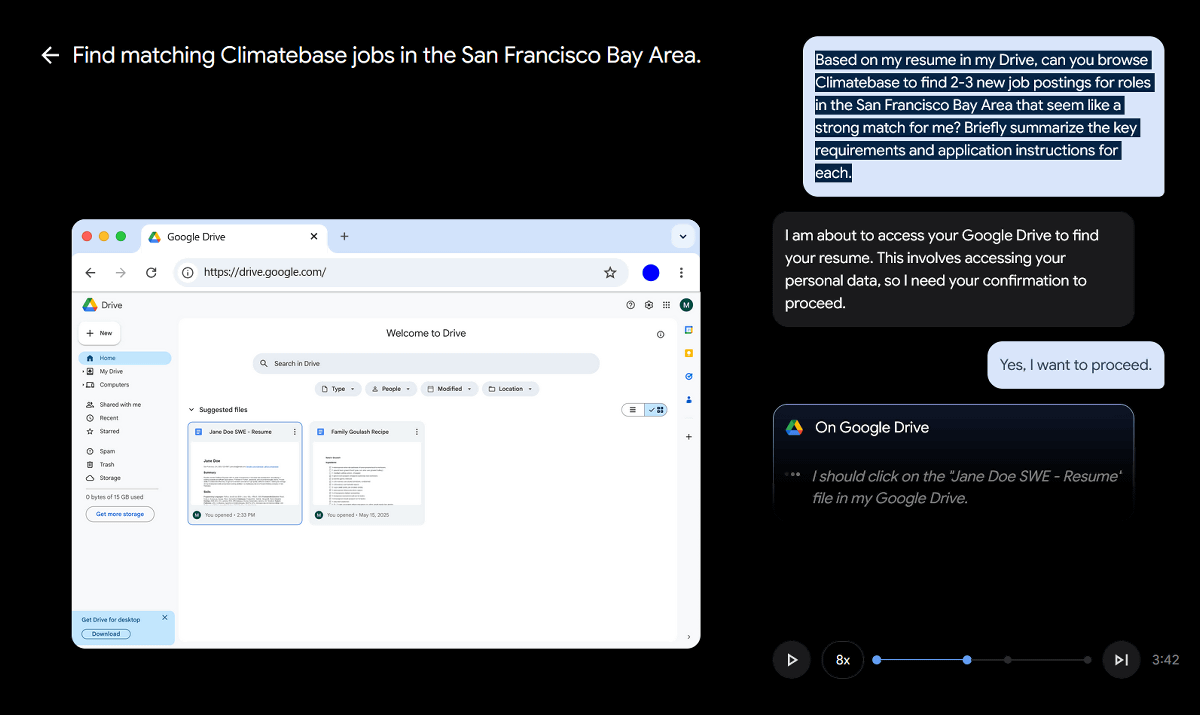
Task: Go back using the arrow beside the page title
Action: 50,55
